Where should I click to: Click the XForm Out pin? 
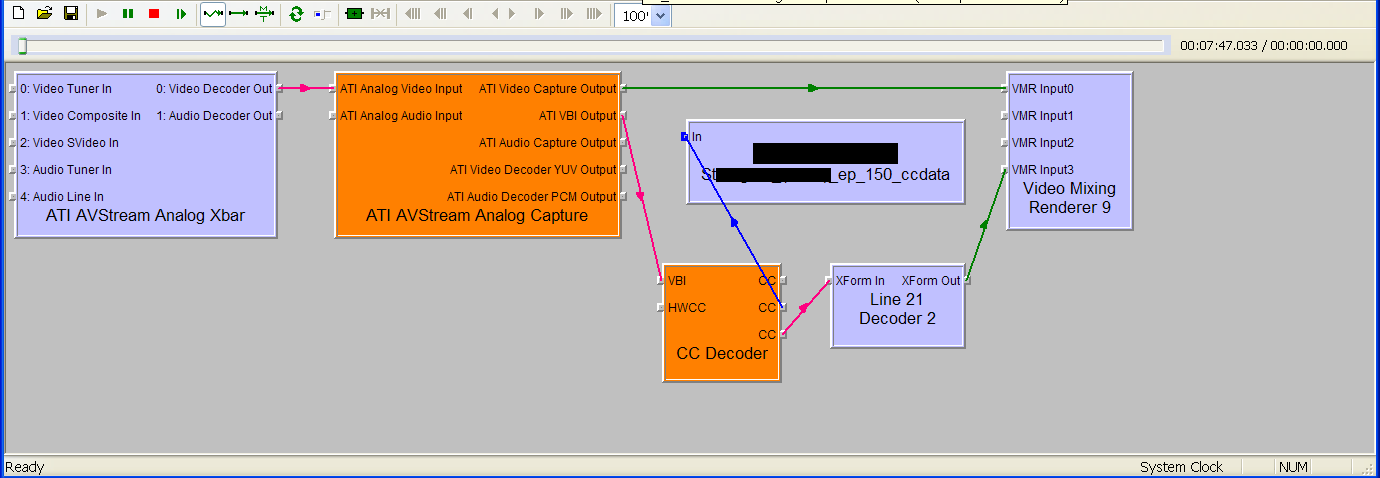click(x=931, y=281)
